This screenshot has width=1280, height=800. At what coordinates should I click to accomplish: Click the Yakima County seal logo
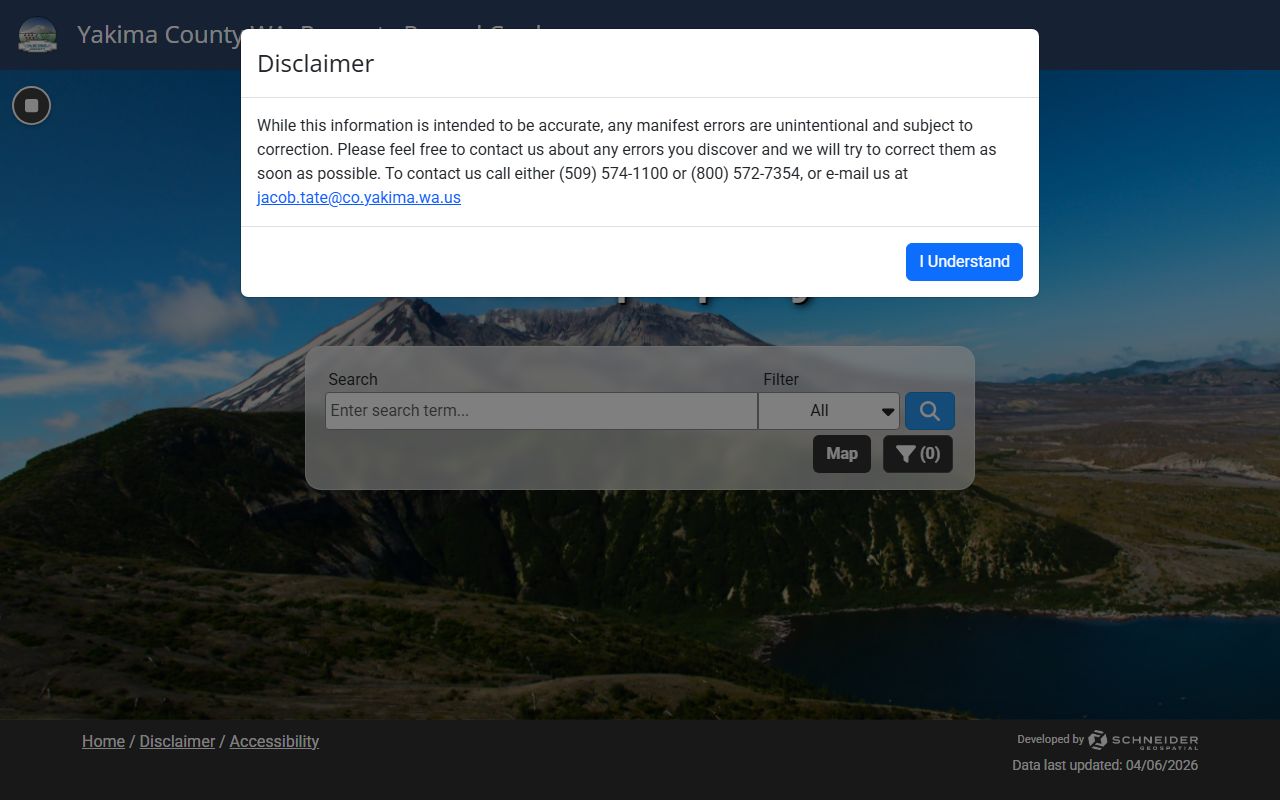pyautogui.click(x=38, y=35)
